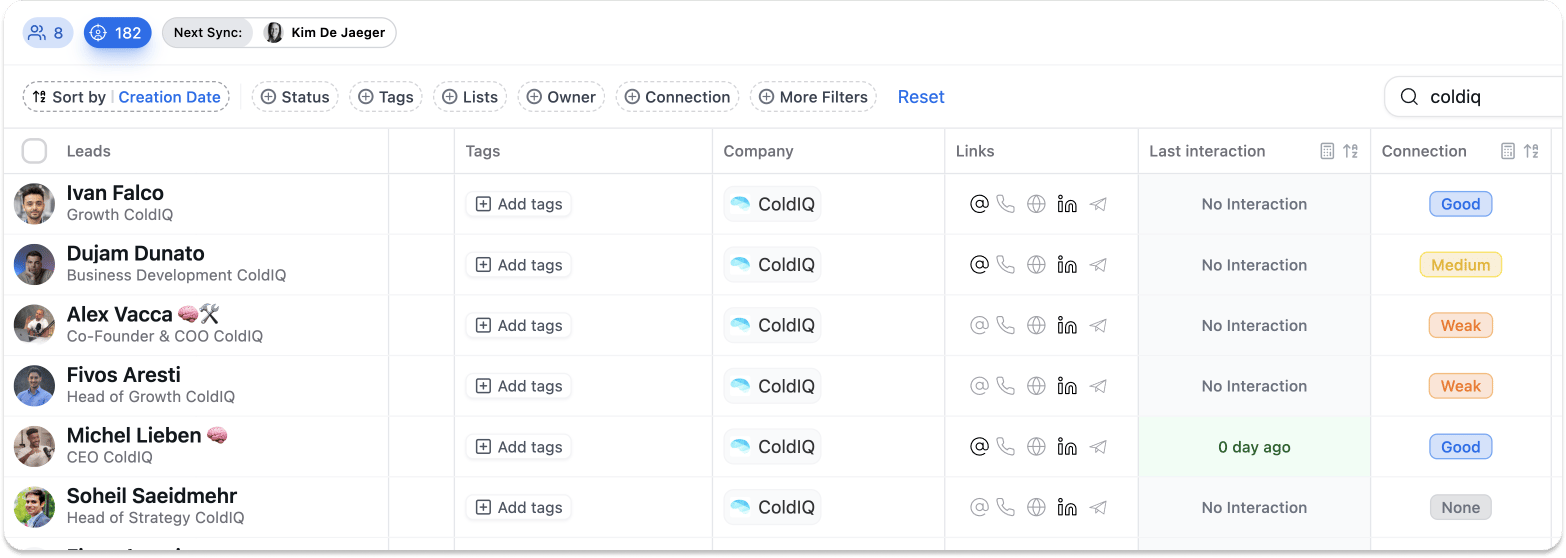Open the Status filter

click(295, 97)
